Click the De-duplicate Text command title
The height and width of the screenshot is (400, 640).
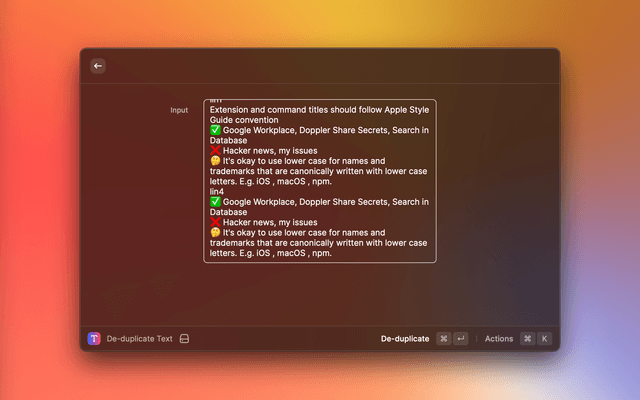pyautogui.click(x=139, y=339)
